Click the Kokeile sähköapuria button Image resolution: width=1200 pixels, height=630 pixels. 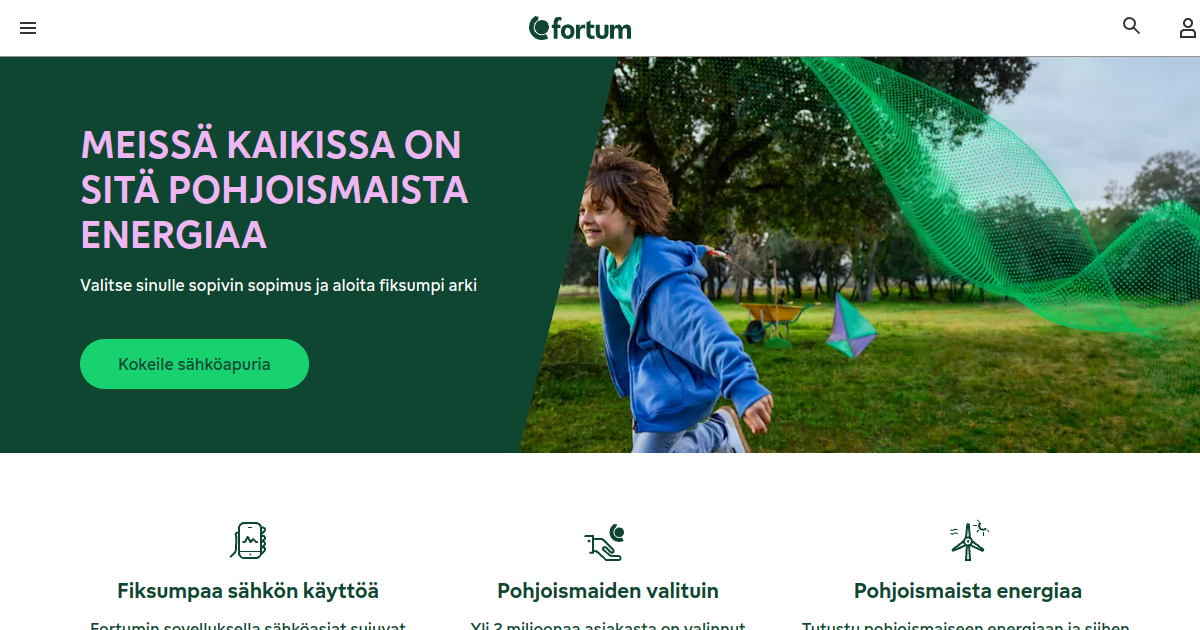194,364
